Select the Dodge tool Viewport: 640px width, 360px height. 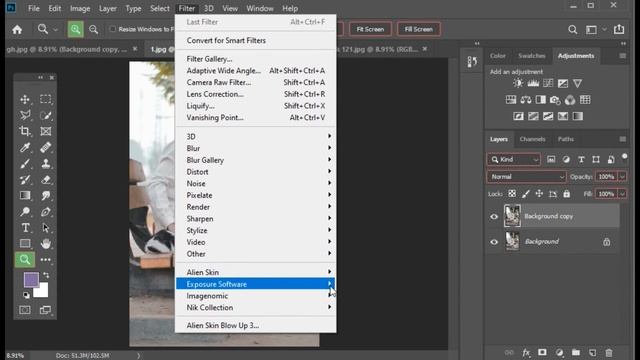point(25,211)
